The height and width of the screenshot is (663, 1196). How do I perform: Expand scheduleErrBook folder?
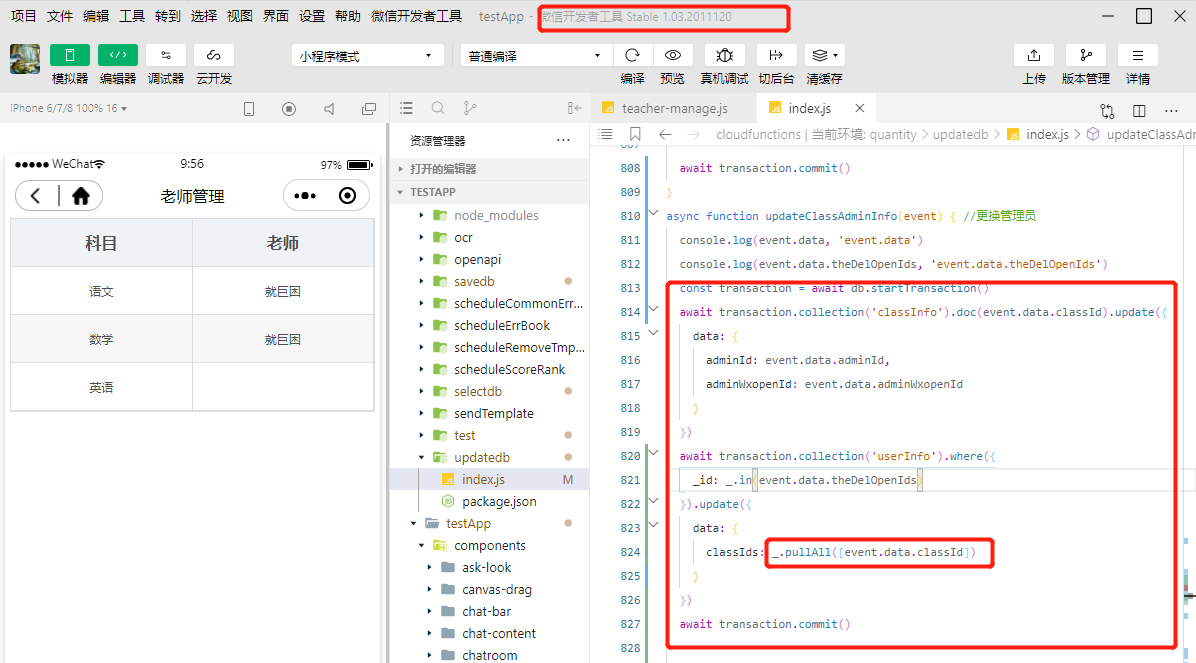tap(490, 326)
